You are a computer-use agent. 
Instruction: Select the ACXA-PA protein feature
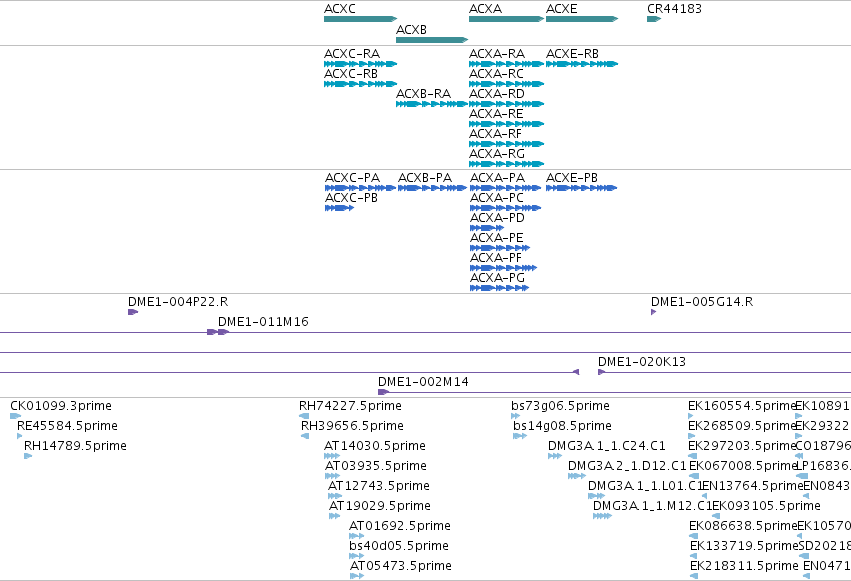(505, 188)
